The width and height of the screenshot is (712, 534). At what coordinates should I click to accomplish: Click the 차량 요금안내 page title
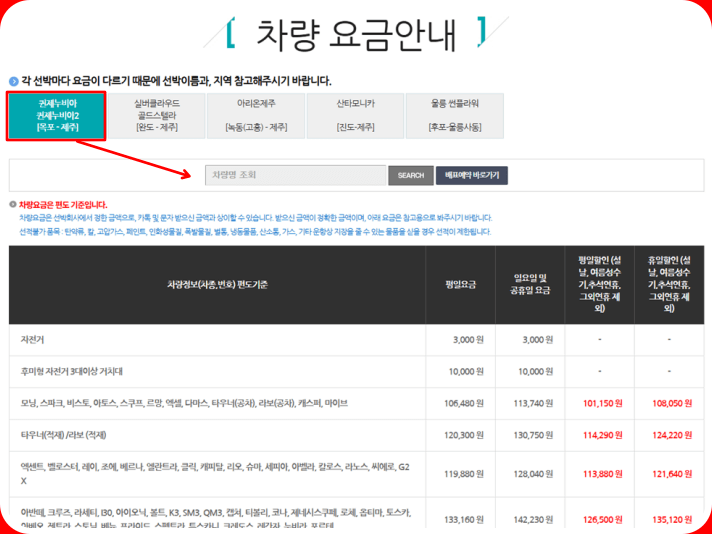[356, 35]
